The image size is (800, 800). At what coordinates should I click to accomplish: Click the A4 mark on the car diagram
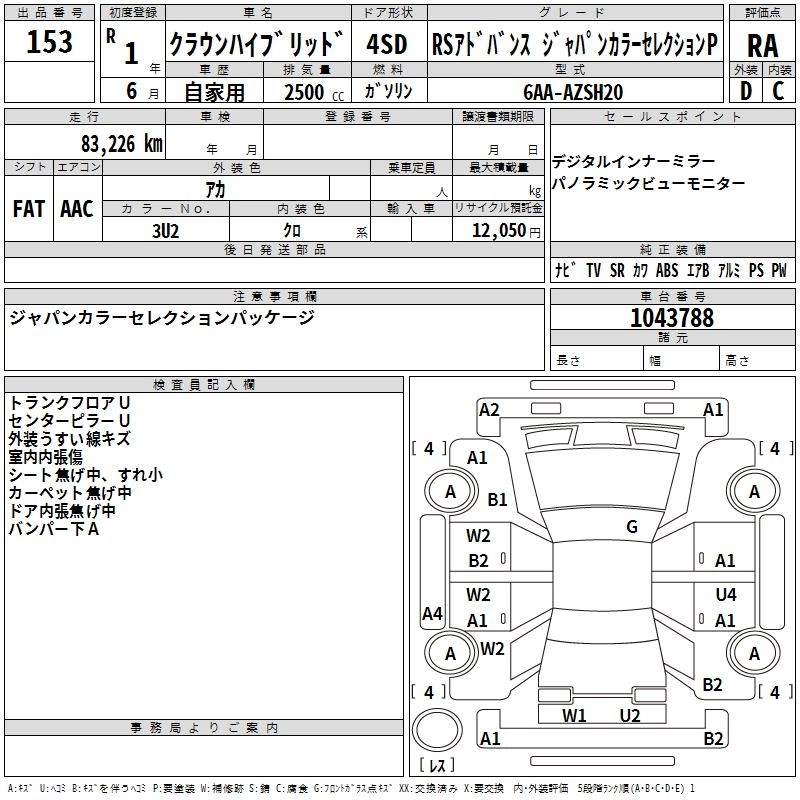[432, 613]
